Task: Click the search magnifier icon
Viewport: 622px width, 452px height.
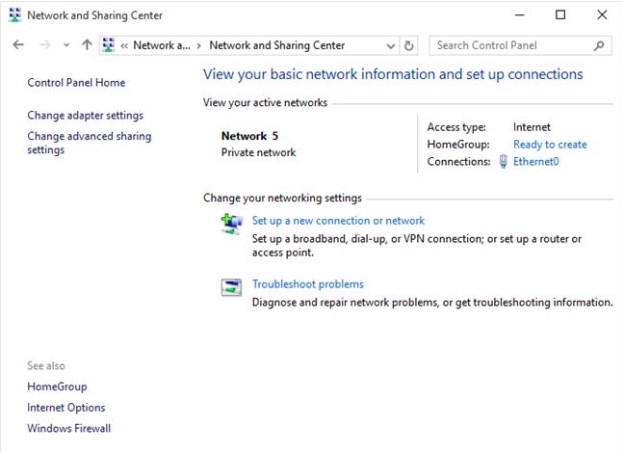Action: pos(599,46)
